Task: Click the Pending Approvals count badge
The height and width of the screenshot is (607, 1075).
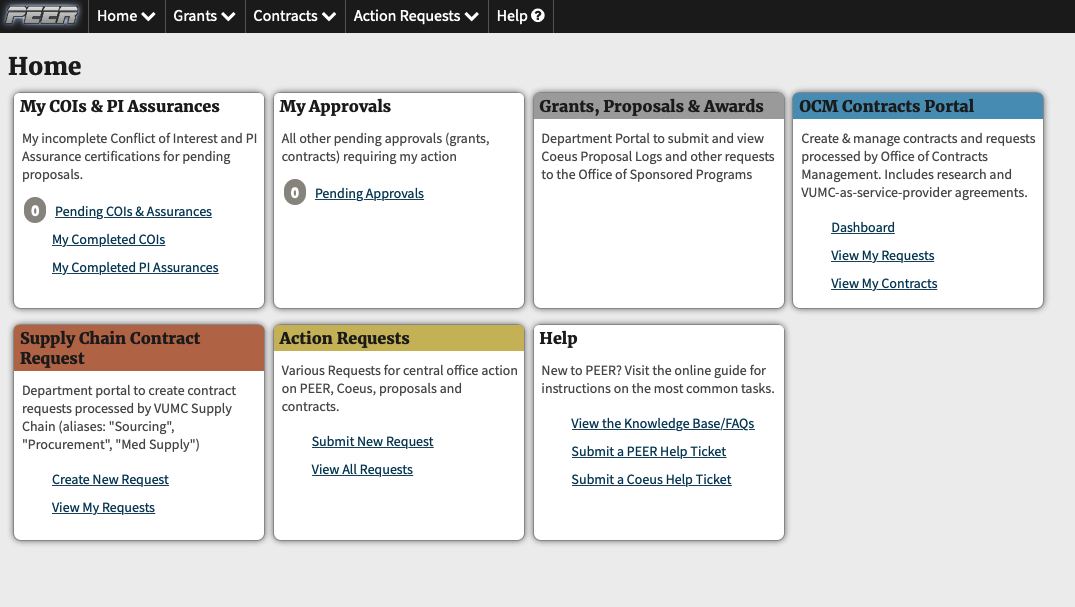Action: [295, 193]
